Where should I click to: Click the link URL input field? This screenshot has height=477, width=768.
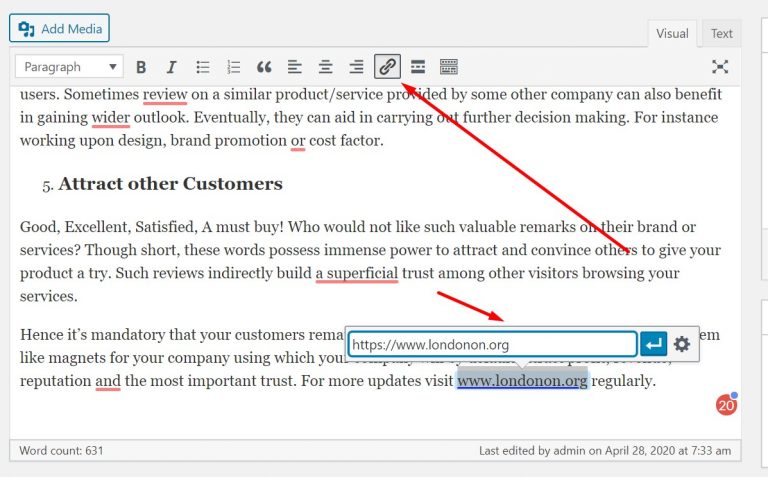[x=492, y=344]
